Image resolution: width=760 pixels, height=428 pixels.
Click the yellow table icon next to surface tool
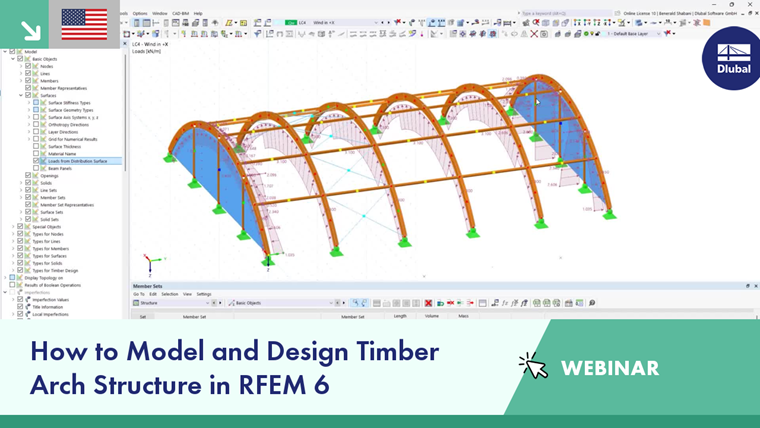pos(243,23)
